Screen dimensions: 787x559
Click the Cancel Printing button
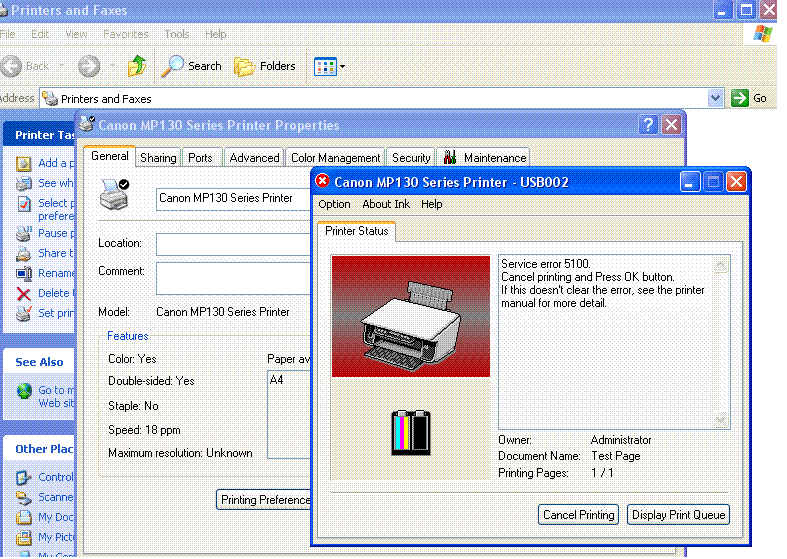click(579, 515)
